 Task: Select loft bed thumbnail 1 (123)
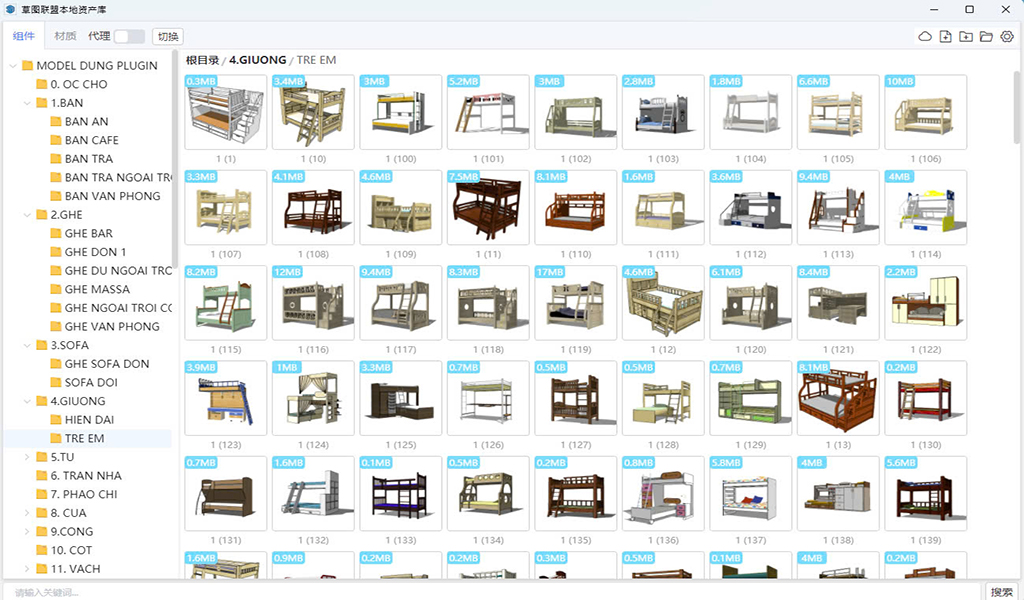click(x=226, y=398)
